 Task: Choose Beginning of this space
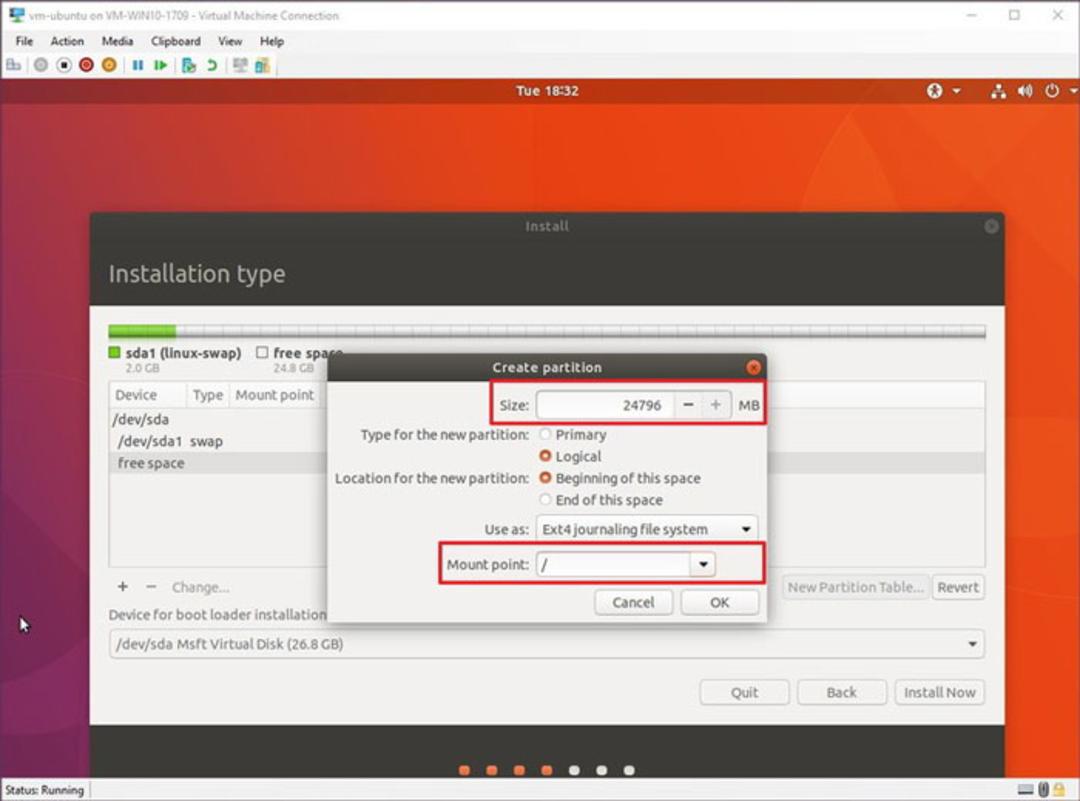(x=545, y=478)
